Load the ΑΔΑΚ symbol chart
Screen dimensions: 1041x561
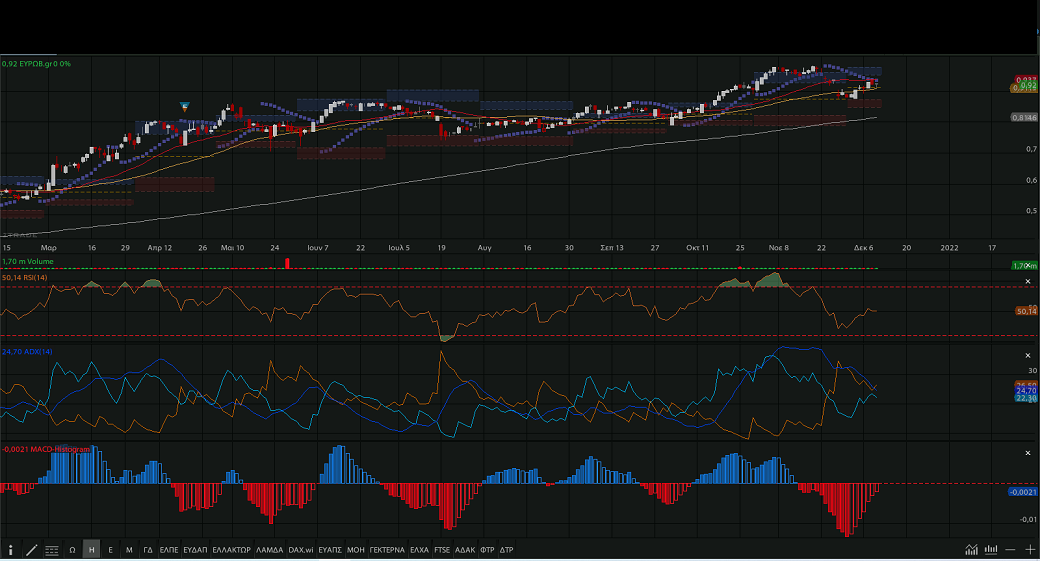pyautogui.click(x=465, y=550)
